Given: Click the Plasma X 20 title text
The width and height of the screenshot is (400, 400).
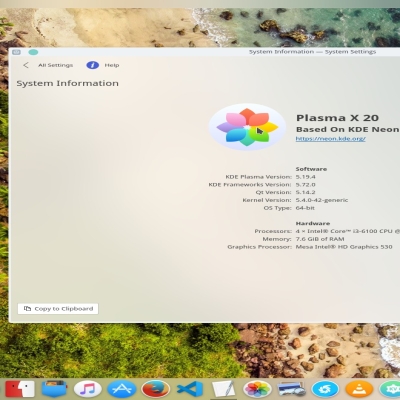Looking at the screenshot, I should 337,118.
